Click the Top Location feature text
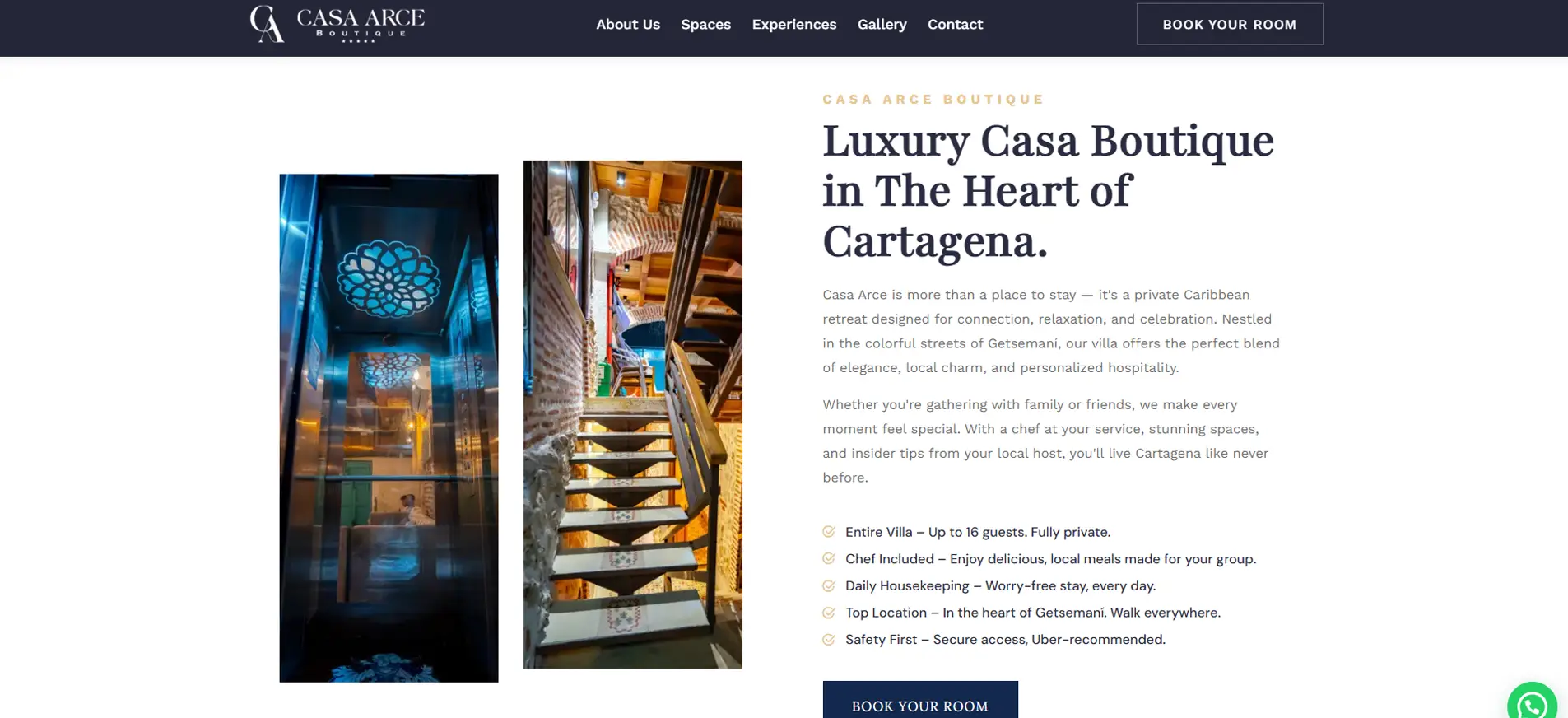Image resolution: width=1568 pixels, height=718 pixels. [x=1033, y=613]
